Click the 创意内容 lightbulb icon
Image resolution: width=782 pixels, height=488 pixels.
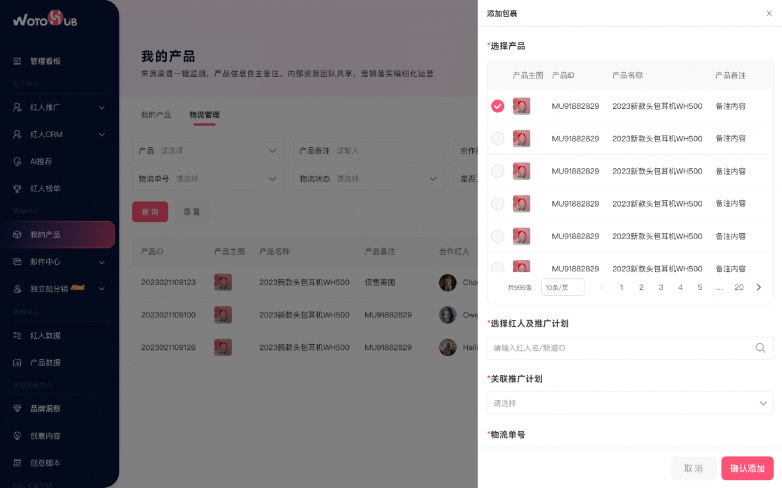point(17,436)
